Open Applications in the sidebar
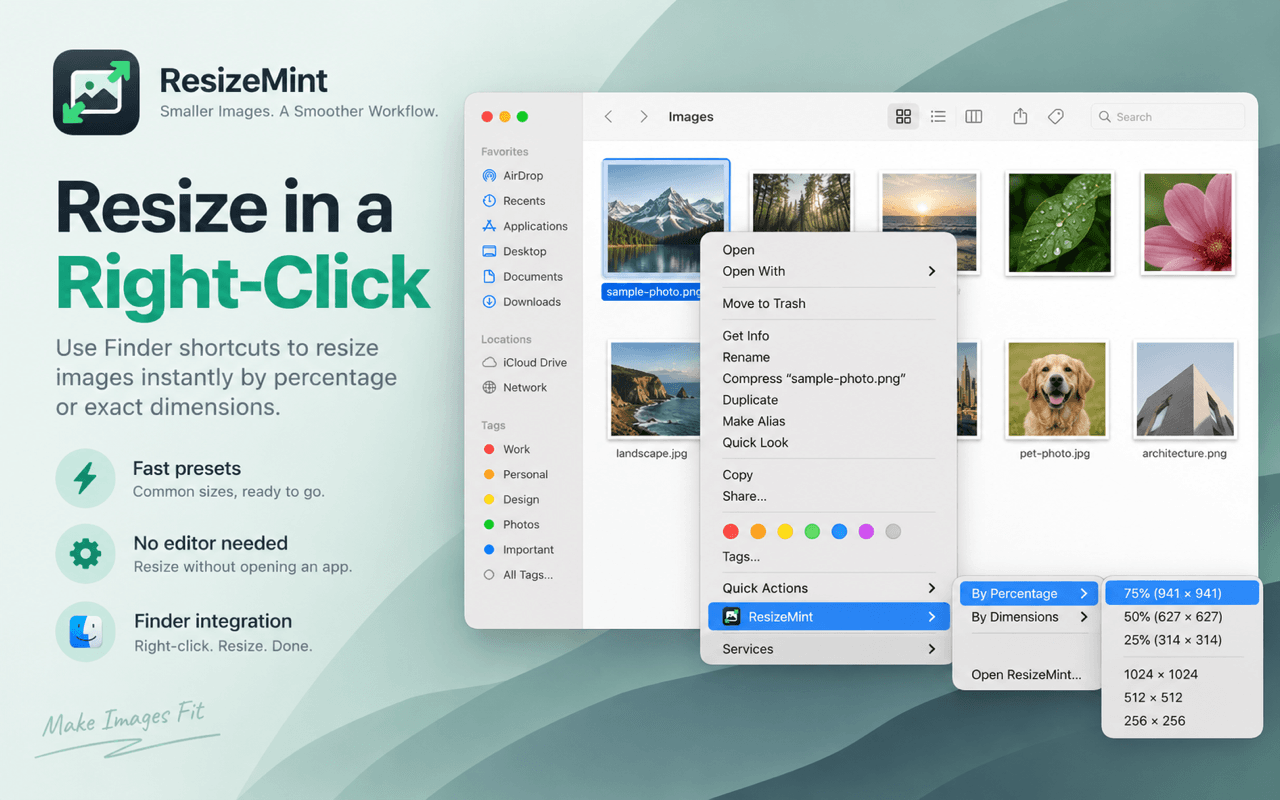1280x800 pixels. tap(524, 226)
